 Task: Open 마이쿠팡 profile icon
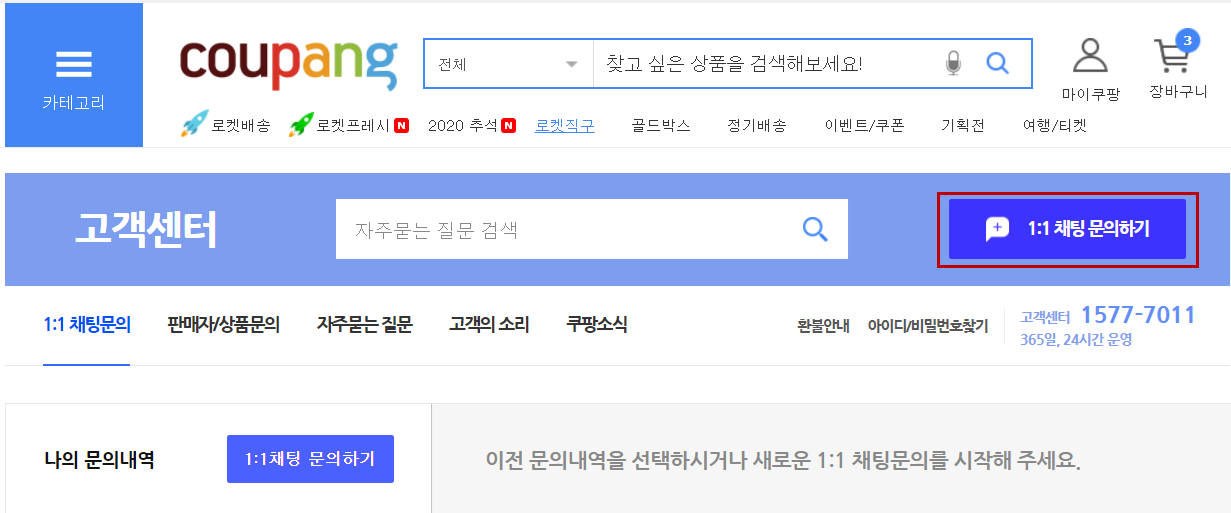pyautogui.click(x=1090, y=56)
